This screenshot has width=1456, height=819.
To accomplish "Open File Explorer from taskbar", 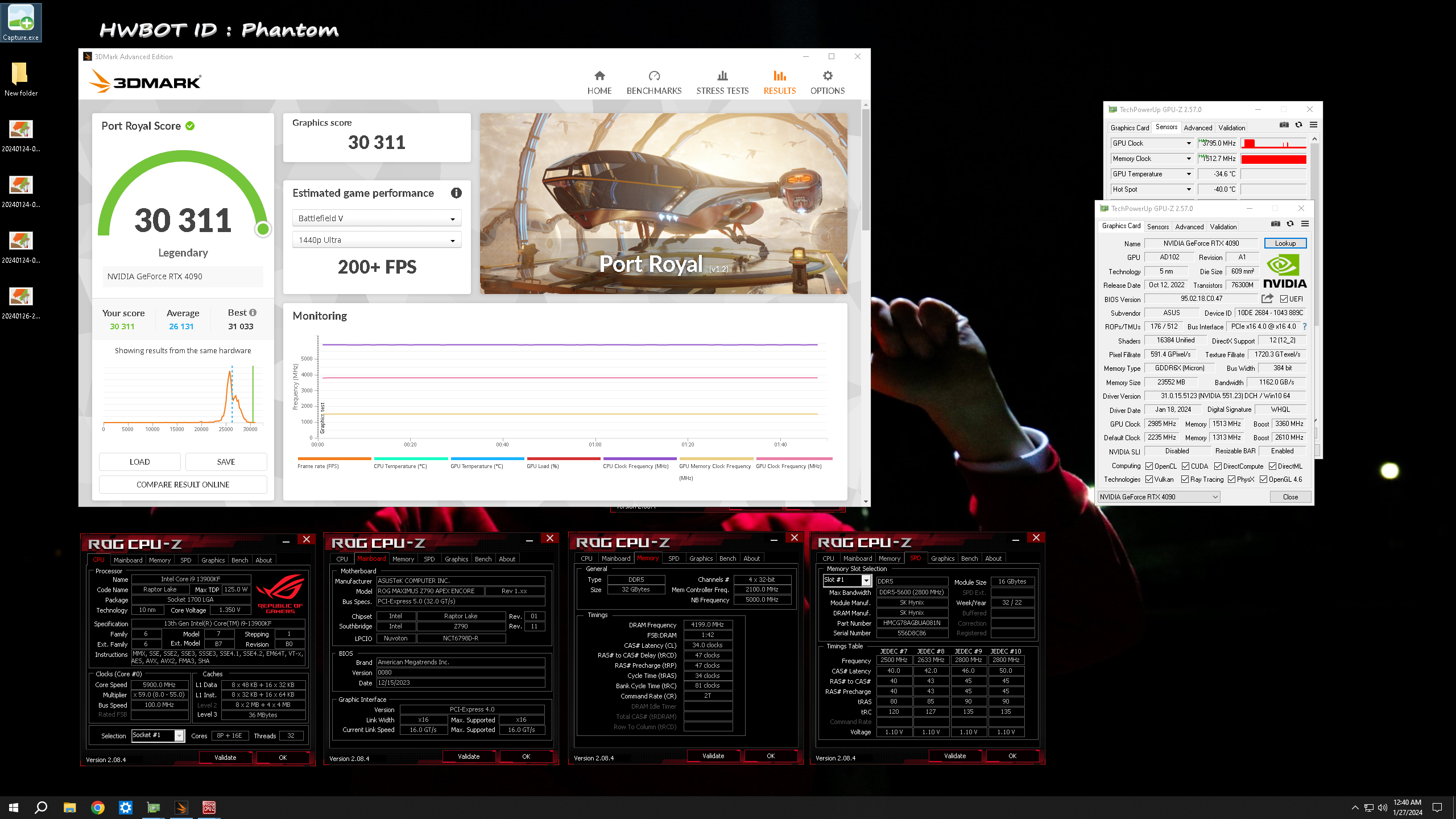I will (x=69, y=807).
